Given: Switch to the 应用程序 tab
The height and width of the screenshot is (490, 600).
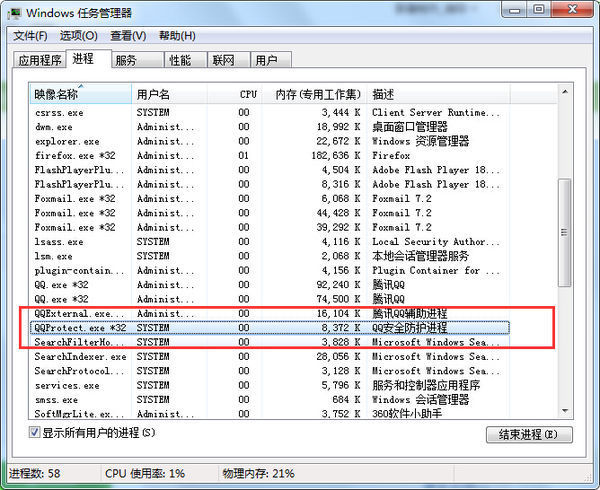Looking at the screenshot, I should (40, 60).
